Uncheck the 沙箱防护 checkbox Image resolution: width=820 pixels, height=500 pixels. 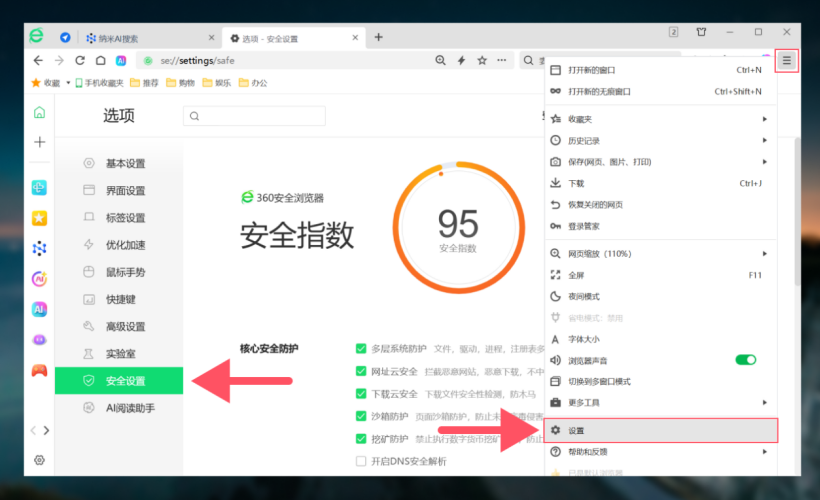tap(361, 416)
